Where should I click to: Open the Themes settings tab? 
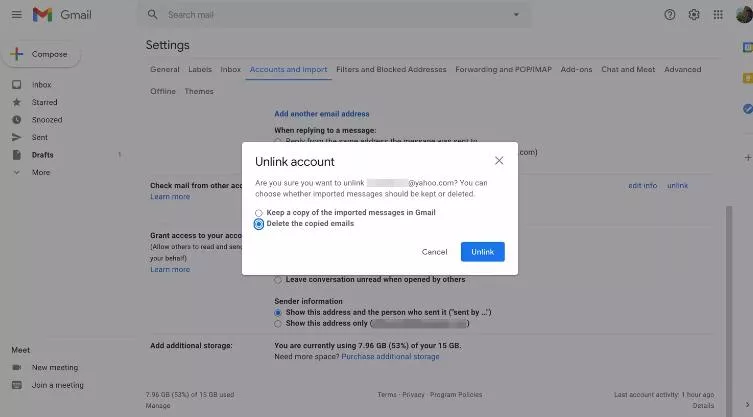[199, 91]
